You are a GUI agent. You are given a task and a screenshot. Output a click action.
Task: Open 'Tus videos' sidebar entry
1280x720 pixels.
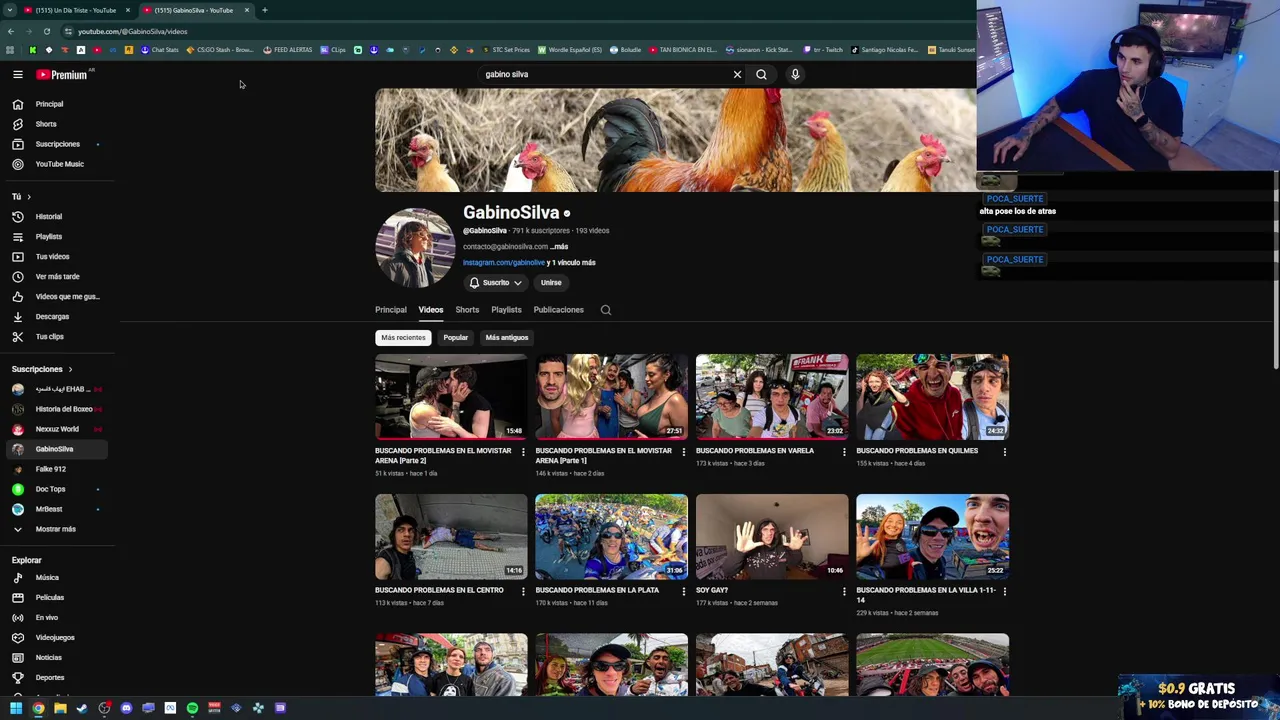click(56, 257)
